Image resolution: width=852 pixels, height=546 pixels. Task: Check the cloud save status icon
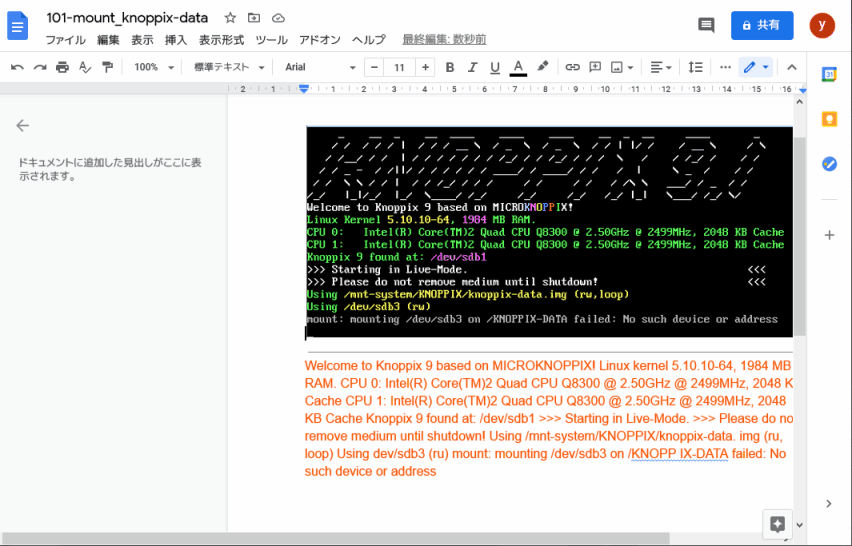(278, 18)
